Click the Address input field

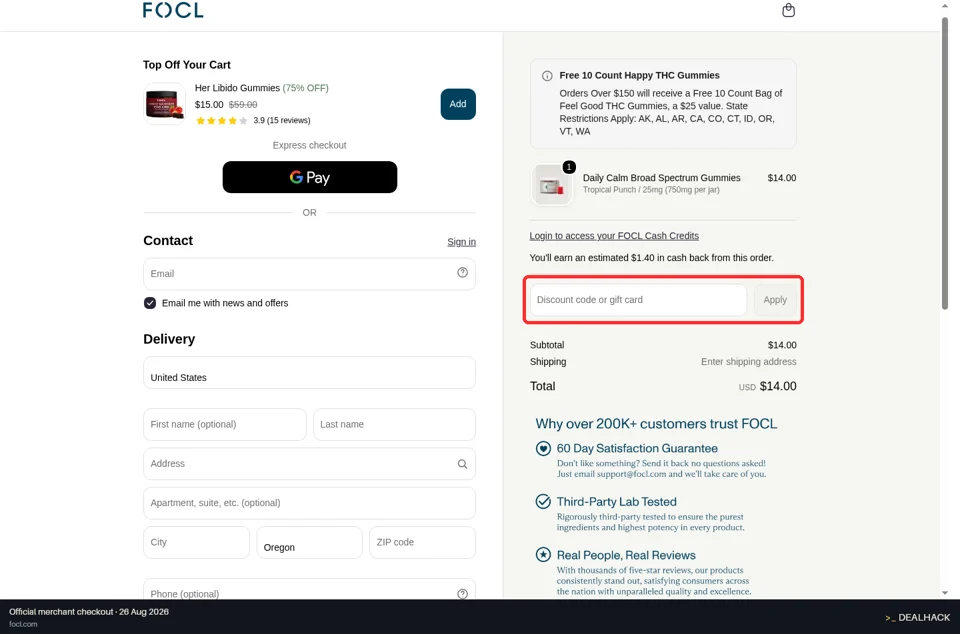point(309,464)
